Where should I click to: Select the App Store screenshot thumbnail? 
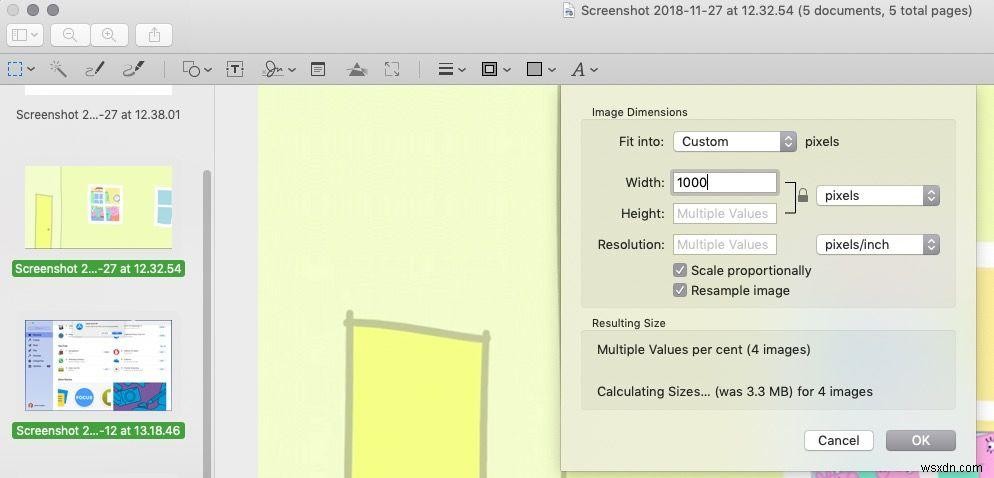click(98, 365)
